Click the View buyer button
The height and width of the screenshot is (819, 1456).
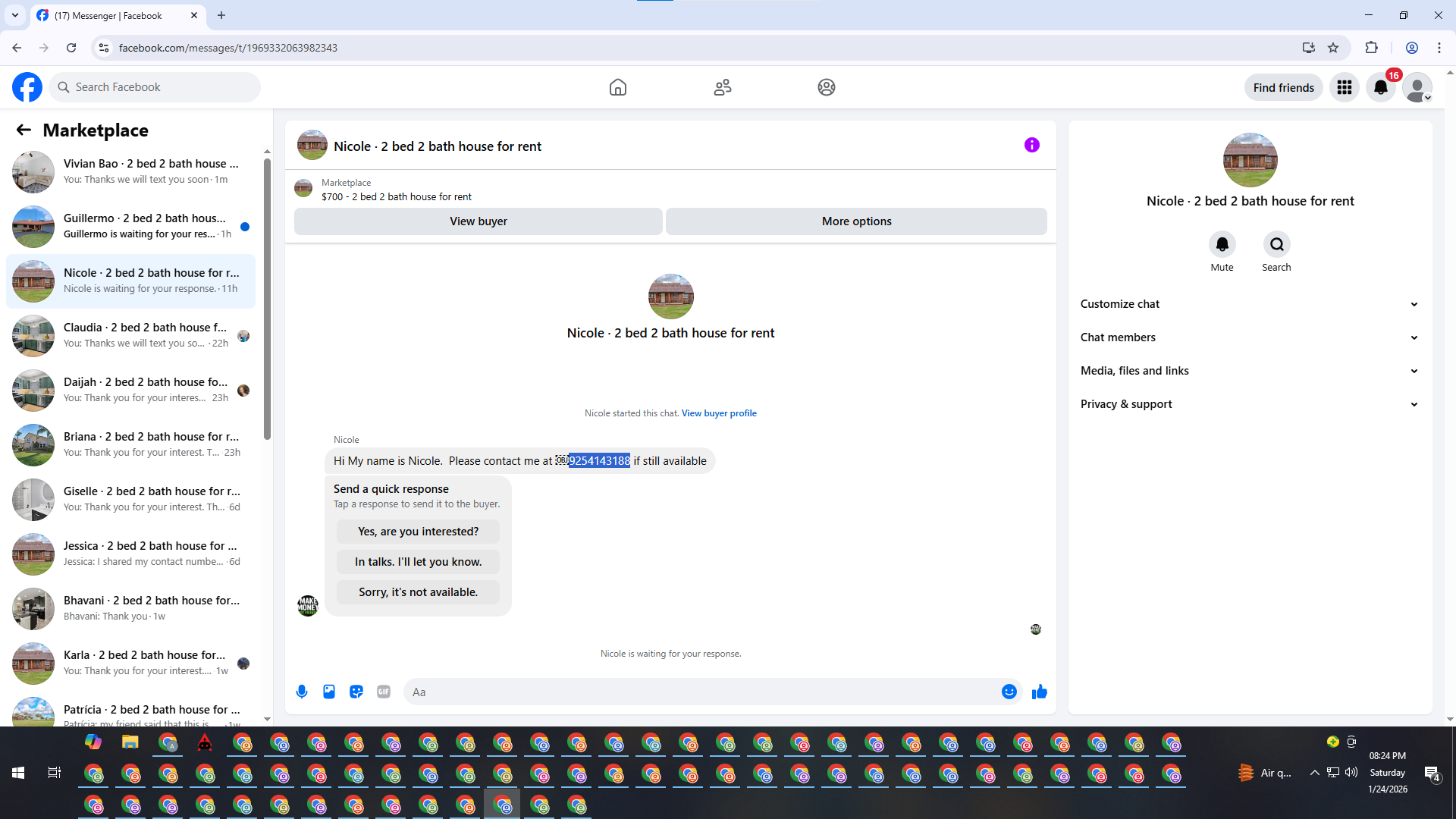478,221
